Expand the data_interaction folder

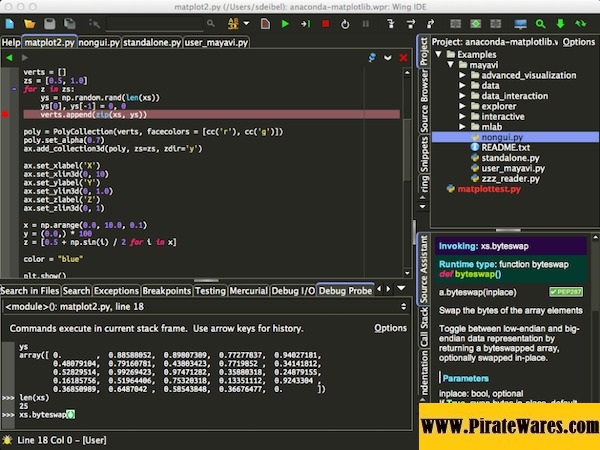[462, 96]
